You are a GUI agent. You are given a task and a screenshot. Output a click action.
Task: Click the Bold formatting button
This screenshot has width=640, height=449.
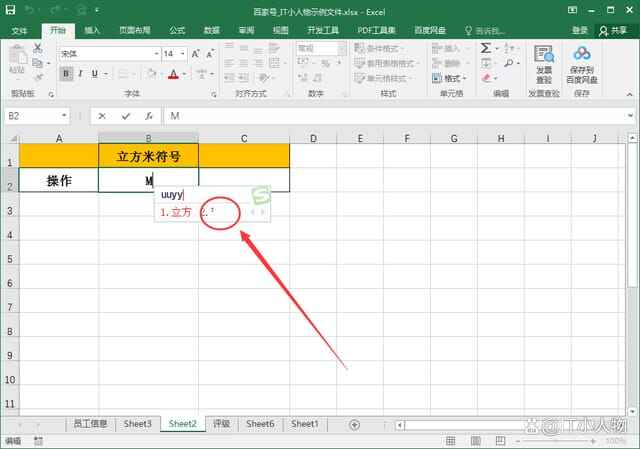(x=66, y=73)
